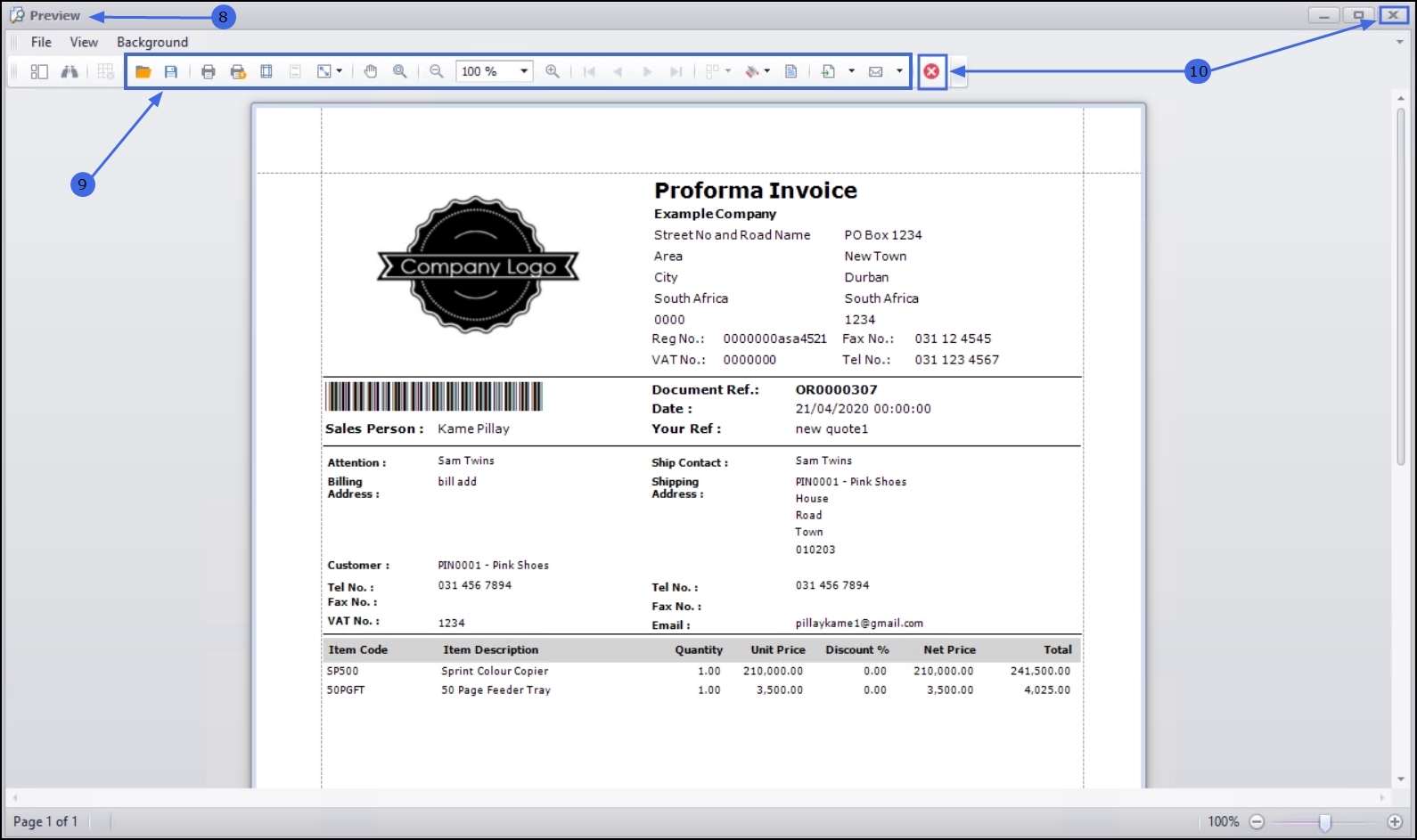Image resolution: width=1417 pixels, height=840 pixels.
Task: Expand the Send via E-Mail dropdown arrow
Action: pyautogui.click(x=899, y=71)
